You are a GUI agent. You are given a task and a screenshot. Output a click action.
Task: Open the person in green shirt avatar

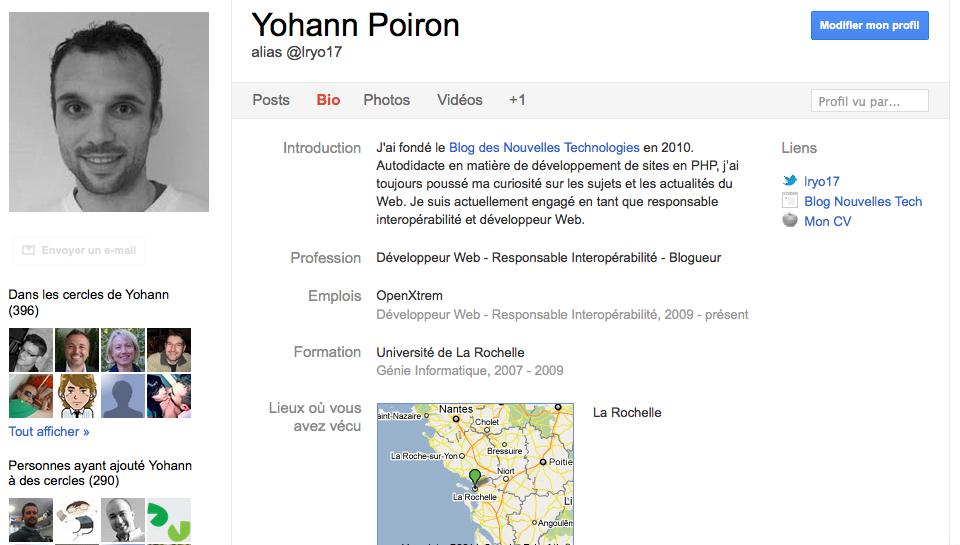coord(31,396)
